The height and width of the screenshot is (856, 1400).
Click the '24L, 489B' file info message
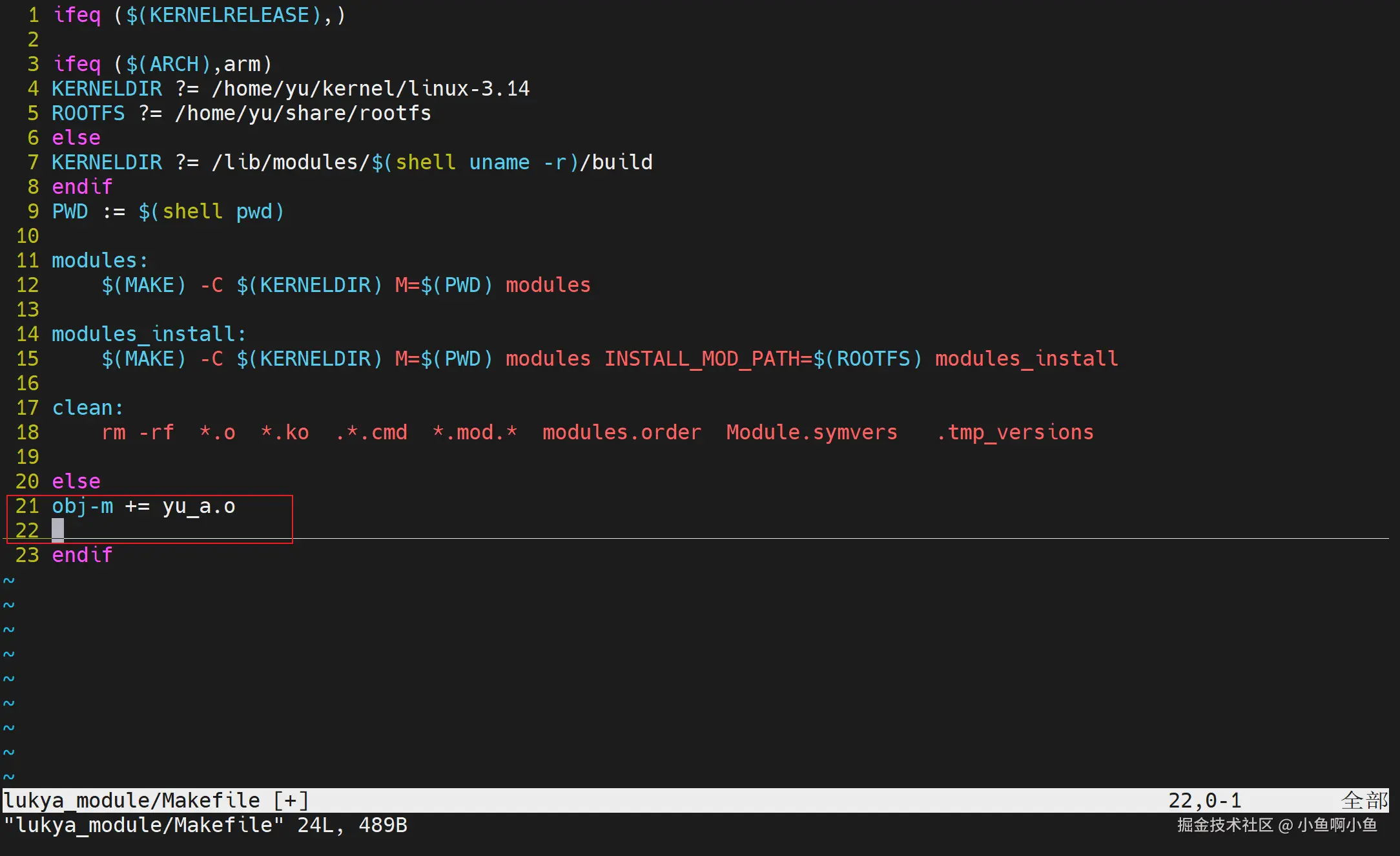point(352,825)
